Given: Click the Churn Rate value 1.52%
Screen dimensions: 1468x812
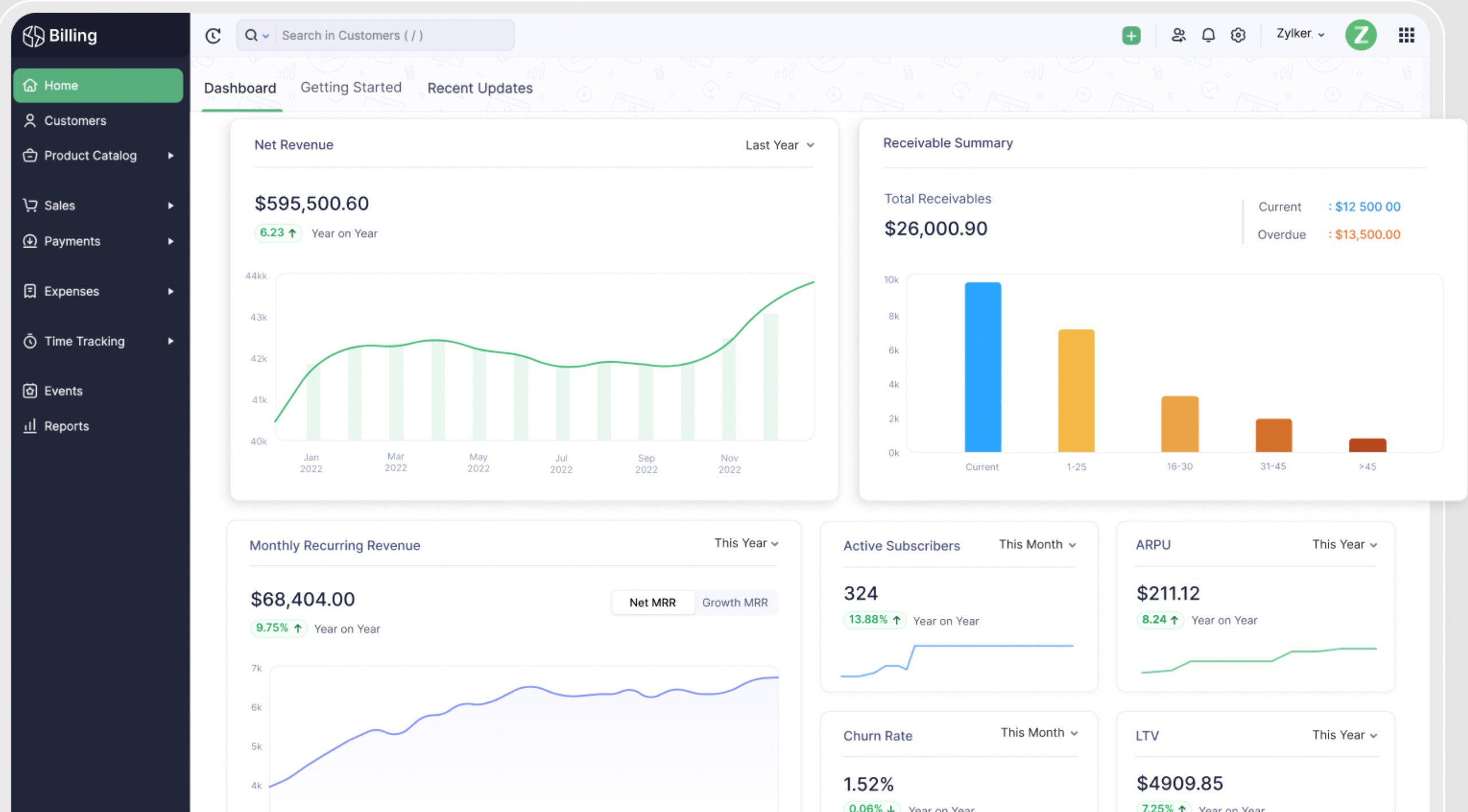Looking at the screenshot, I should click(869, 784).
